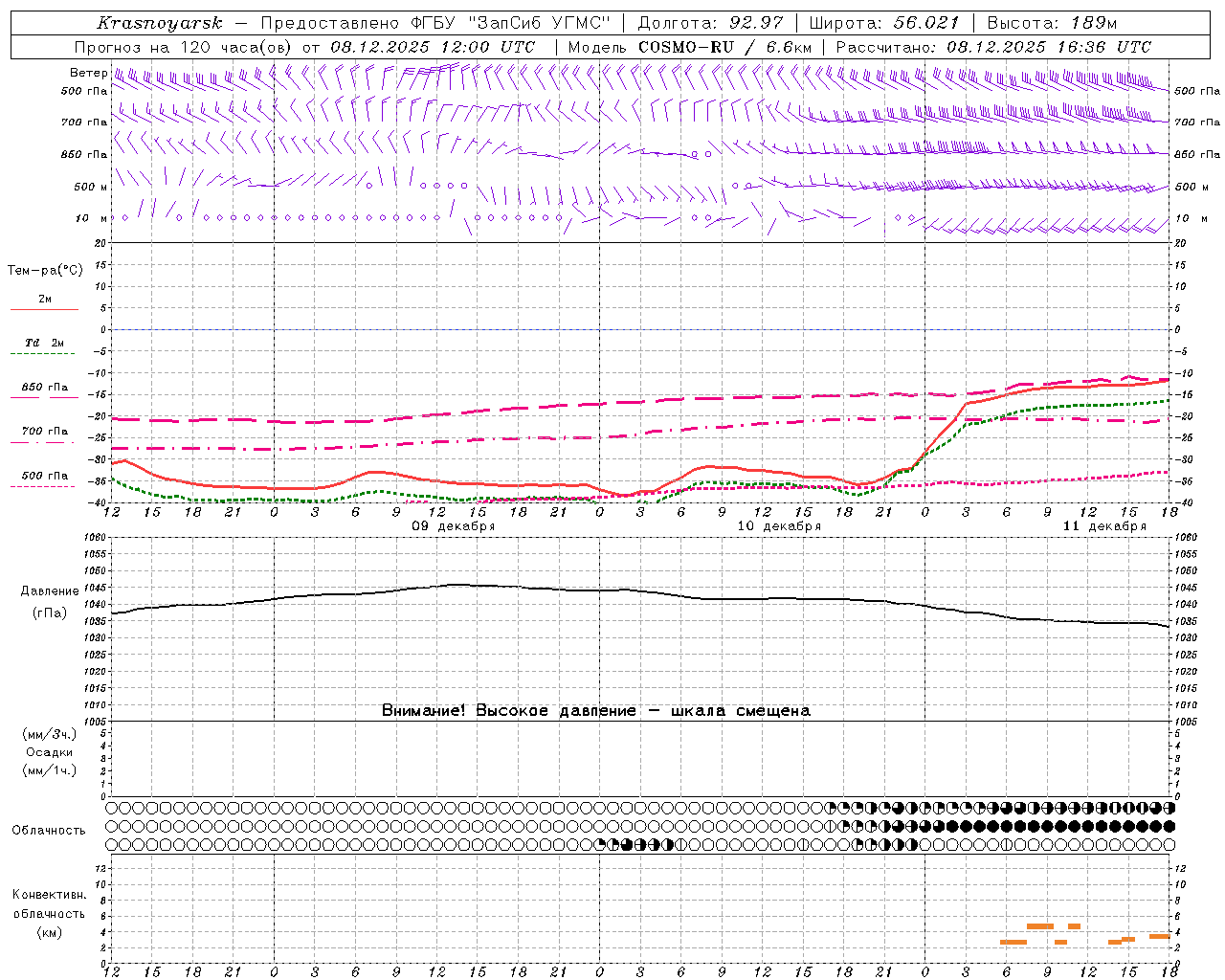
Task: Click the 'Тем-ра(°C)' temperature label
Action: [45, 270]
